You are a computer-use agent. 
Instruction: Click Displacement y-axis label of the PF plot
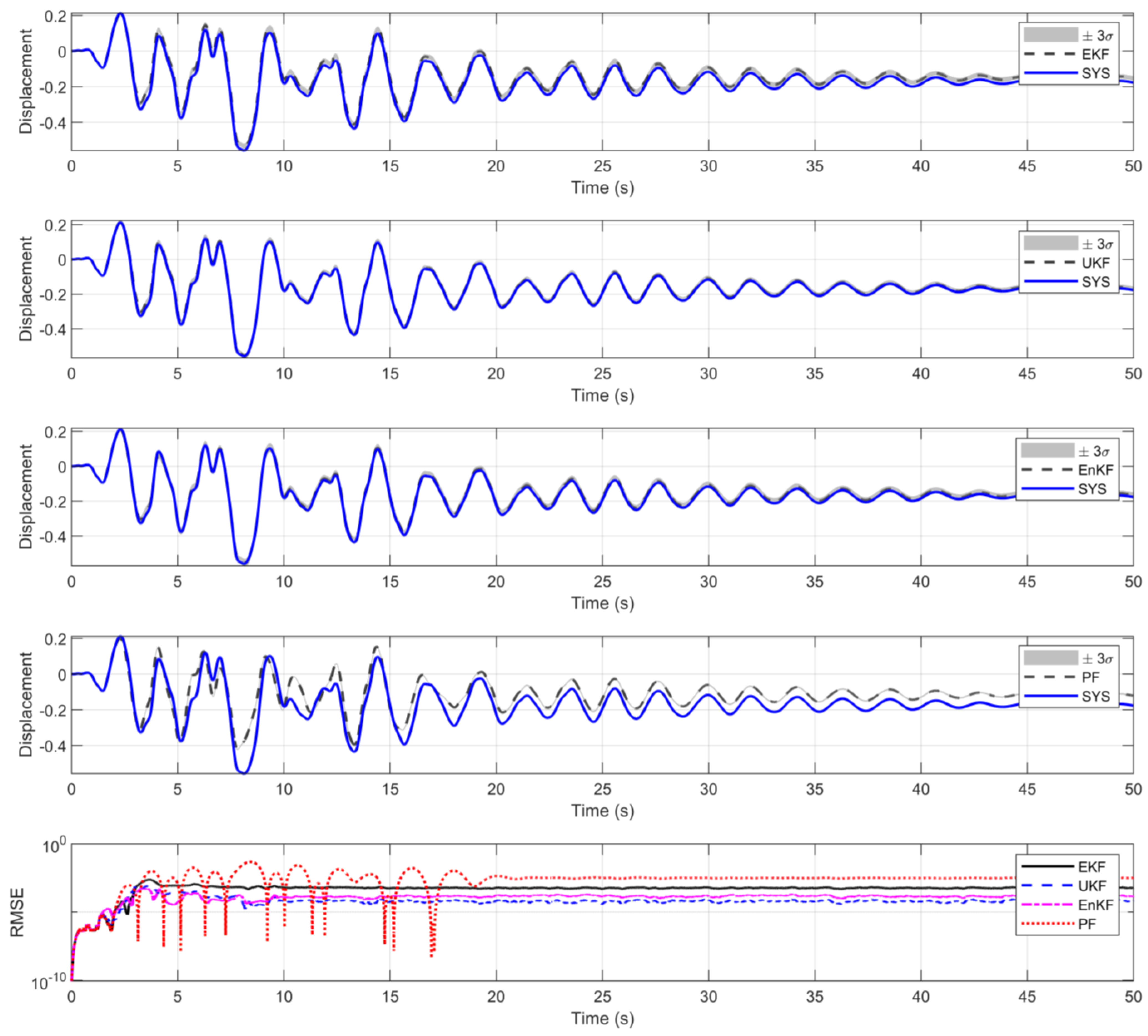click(x=26, y=704)
